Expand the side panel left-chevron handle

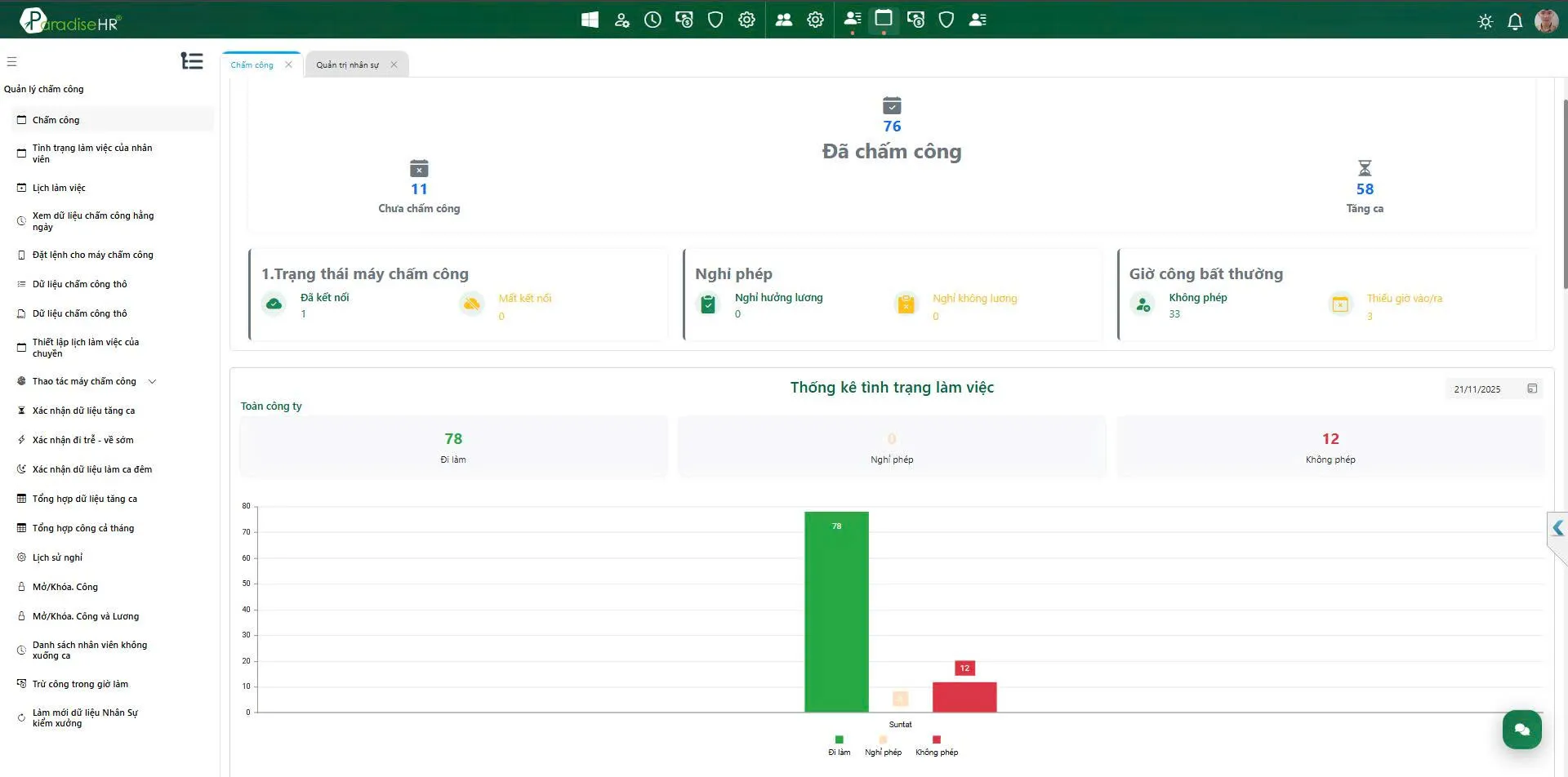coord(1558,528)
